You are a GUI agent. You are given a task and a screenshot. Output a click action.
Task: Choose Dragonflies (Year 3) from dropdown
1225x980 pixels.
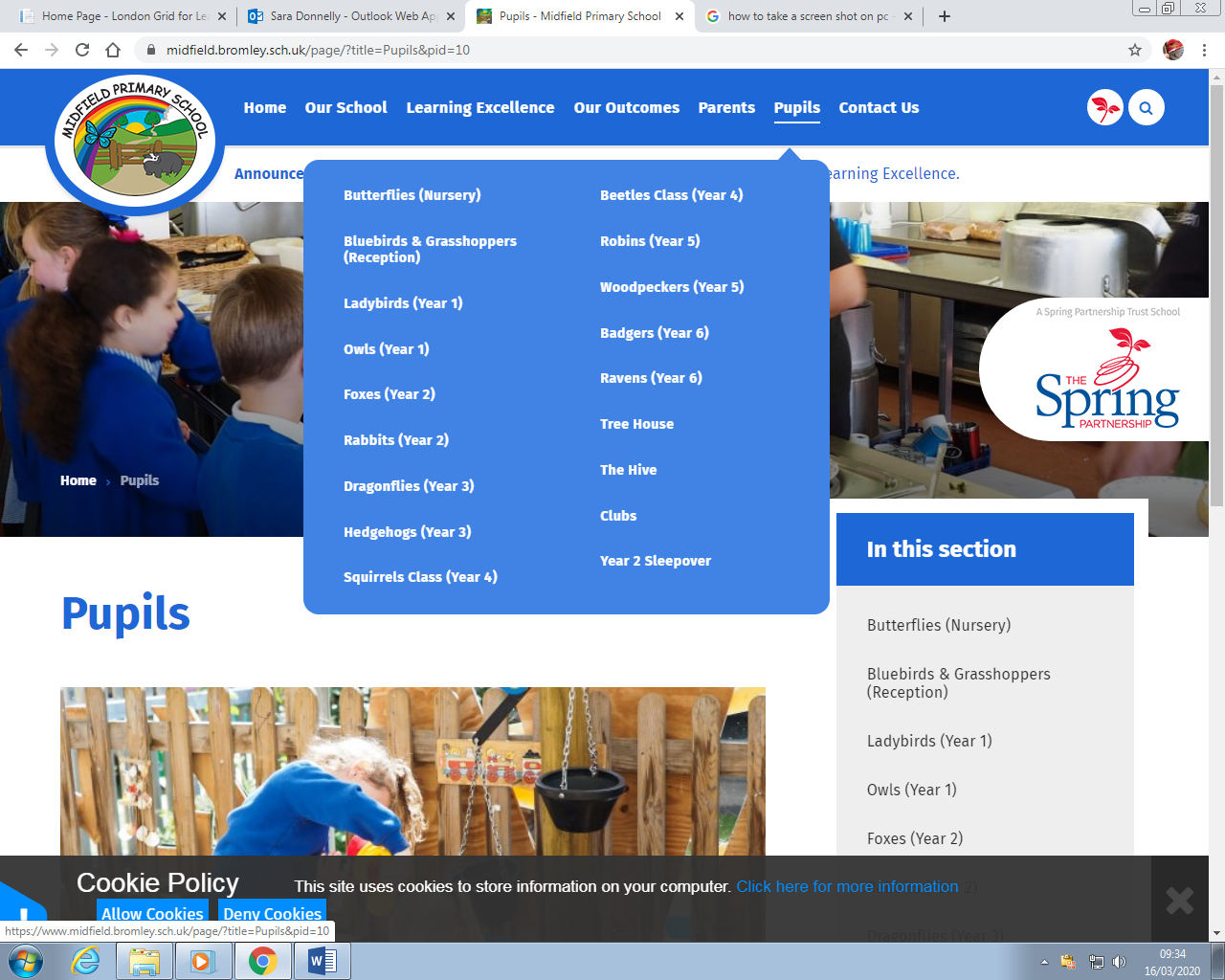409,486
